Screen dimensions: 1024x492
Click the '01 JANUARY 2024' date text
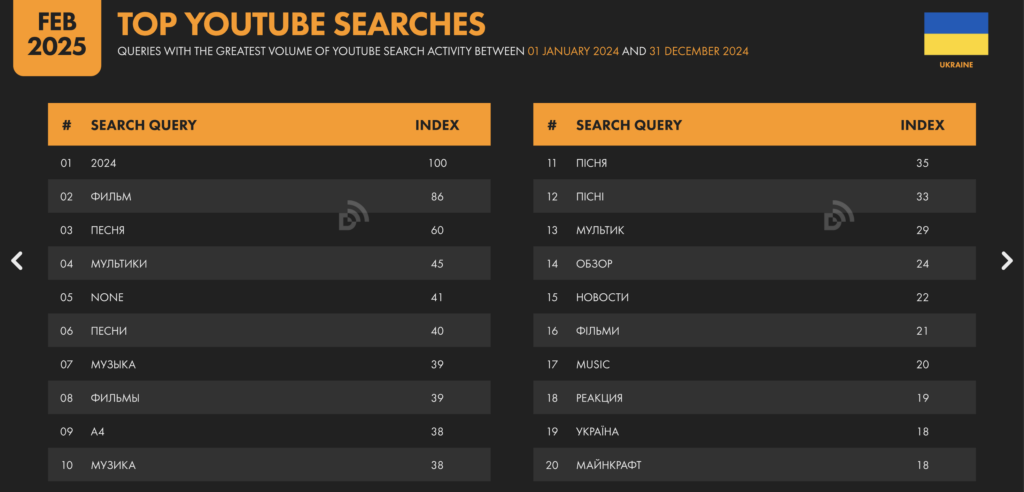click(x=573, y=51)
